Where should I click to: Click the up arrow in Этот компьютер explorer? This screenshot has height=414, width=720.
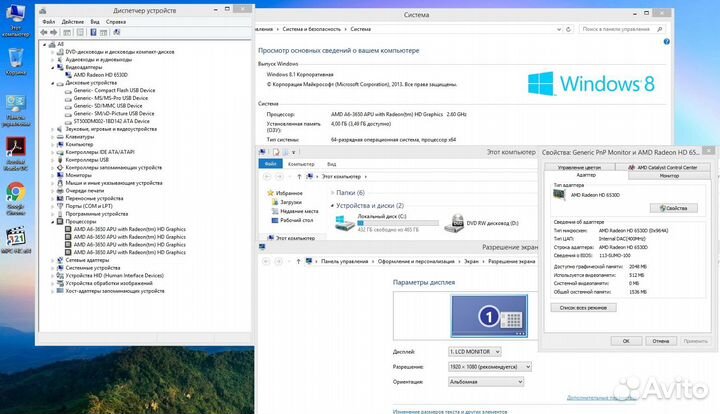pos(299,177)
